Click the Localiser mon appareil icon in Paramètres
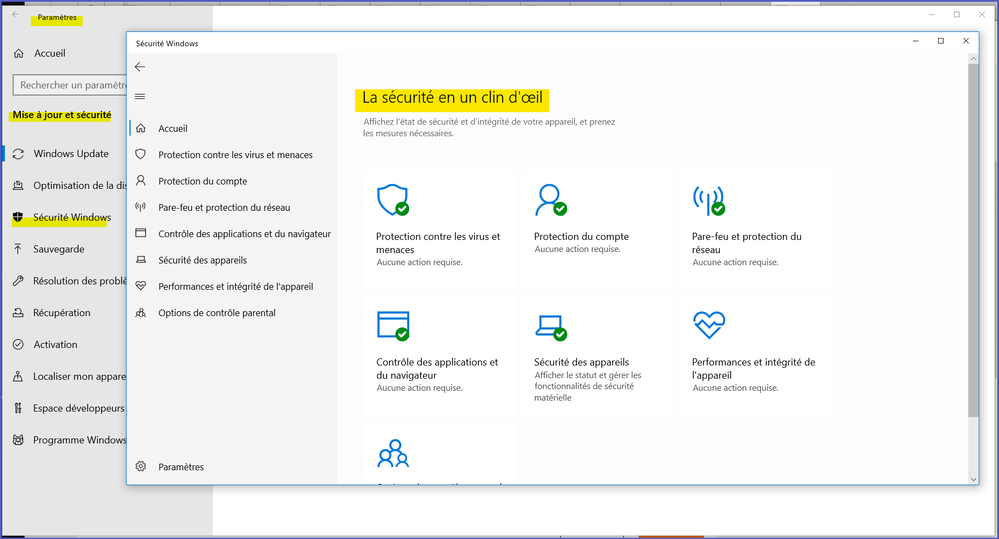The width and height of the screenshot is (999, 539). [18, 377]
